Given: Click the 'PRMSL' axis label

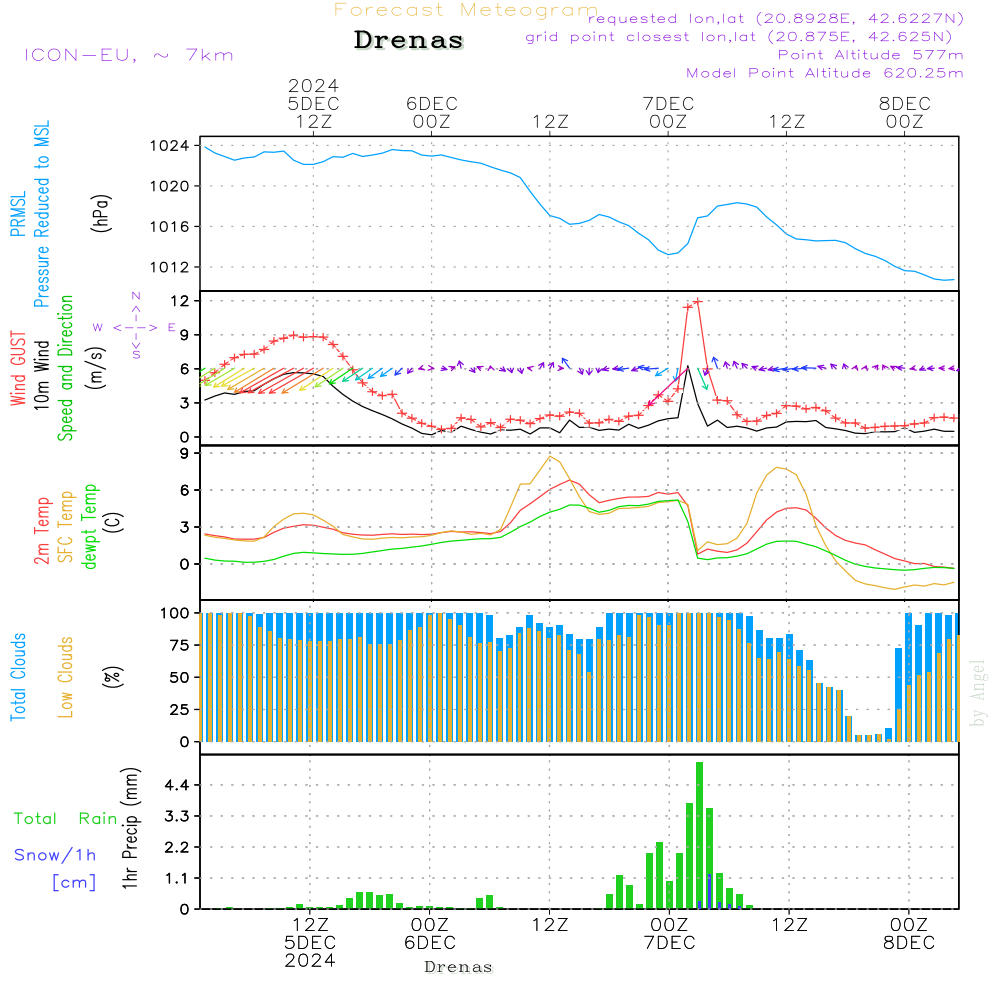Looking at the screenshot, I should (18, 214).
